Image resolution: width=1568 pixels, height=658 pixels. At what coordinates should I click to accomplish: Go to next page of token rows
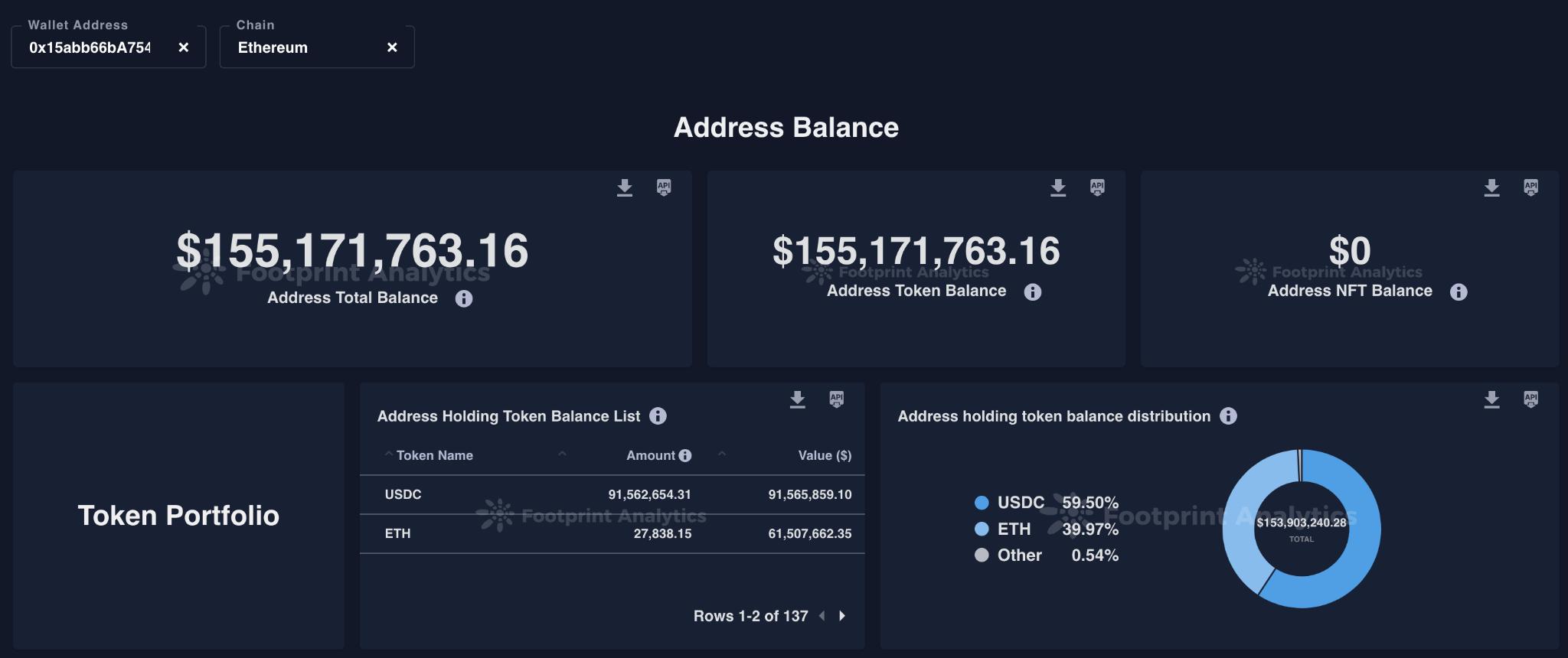click(842, 616)
